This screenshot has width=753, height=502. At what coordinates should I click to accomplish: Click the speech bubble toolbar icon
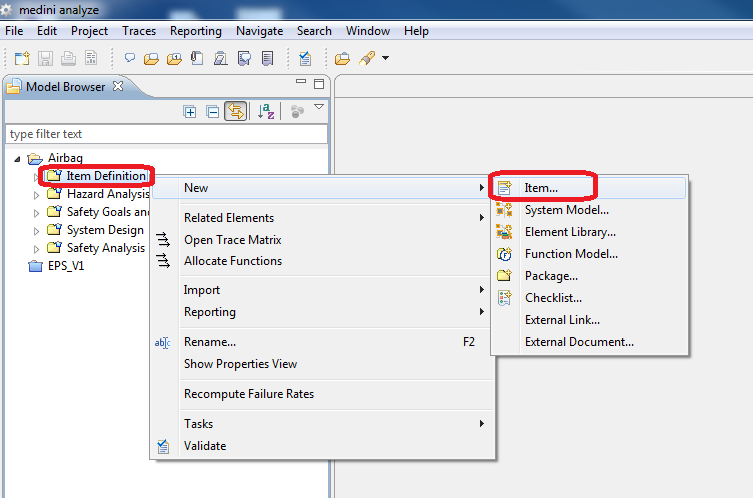[130, 59]
